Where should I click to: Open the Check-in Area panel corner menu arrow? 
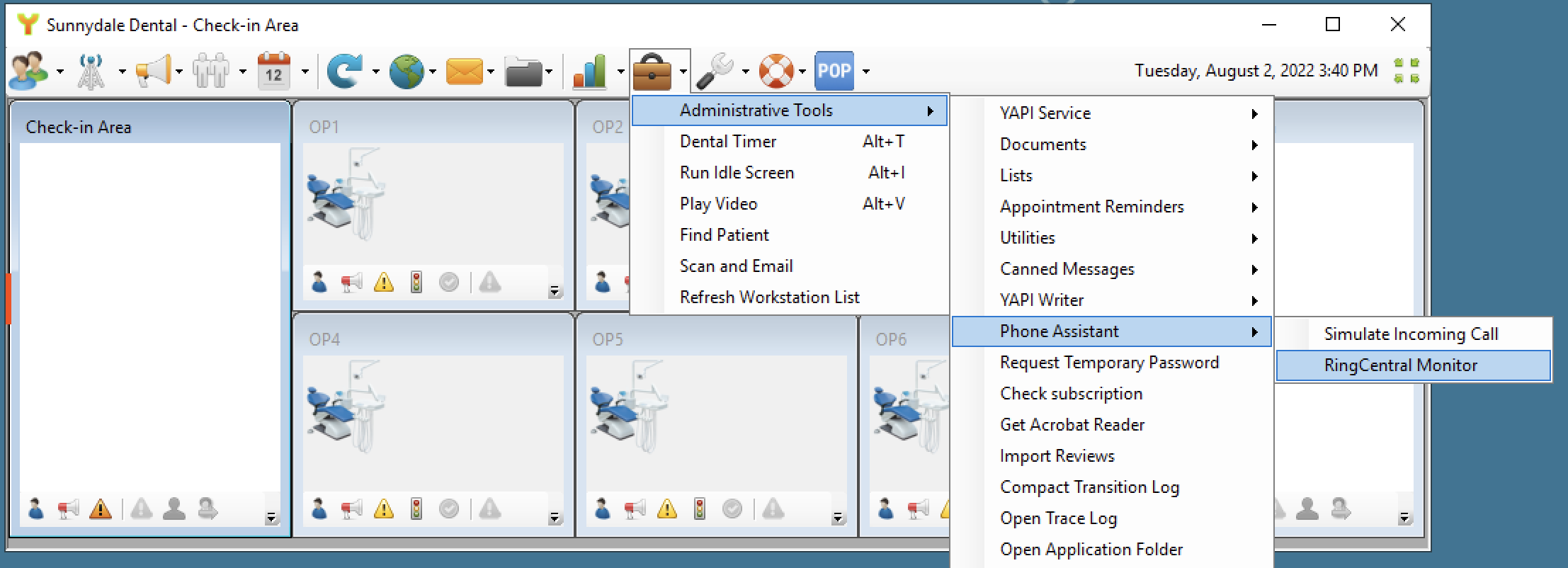(x=271, y=518)
